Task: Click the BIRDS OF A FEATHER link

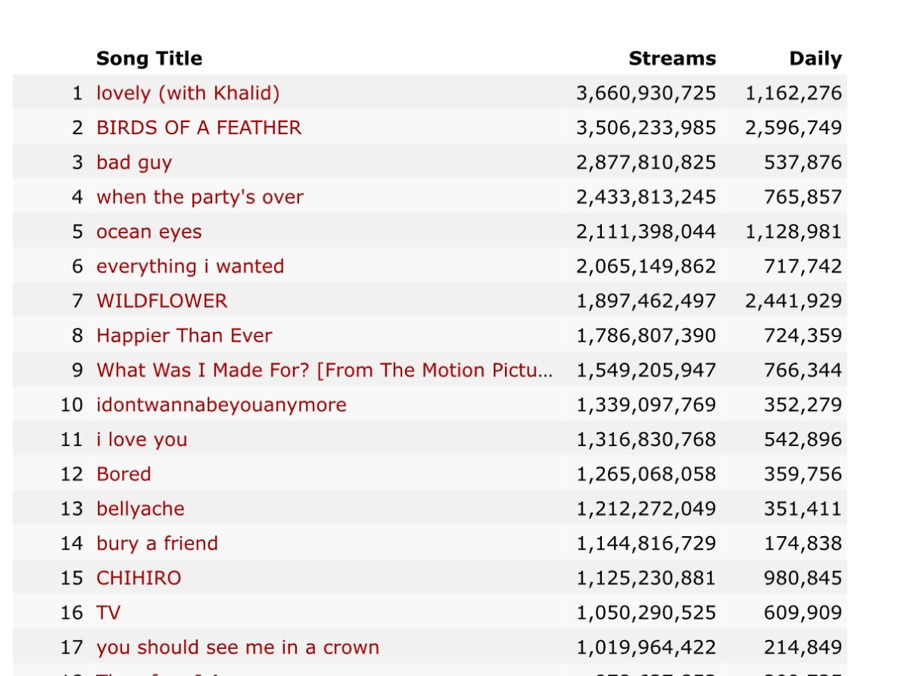Action: (198, 128)
